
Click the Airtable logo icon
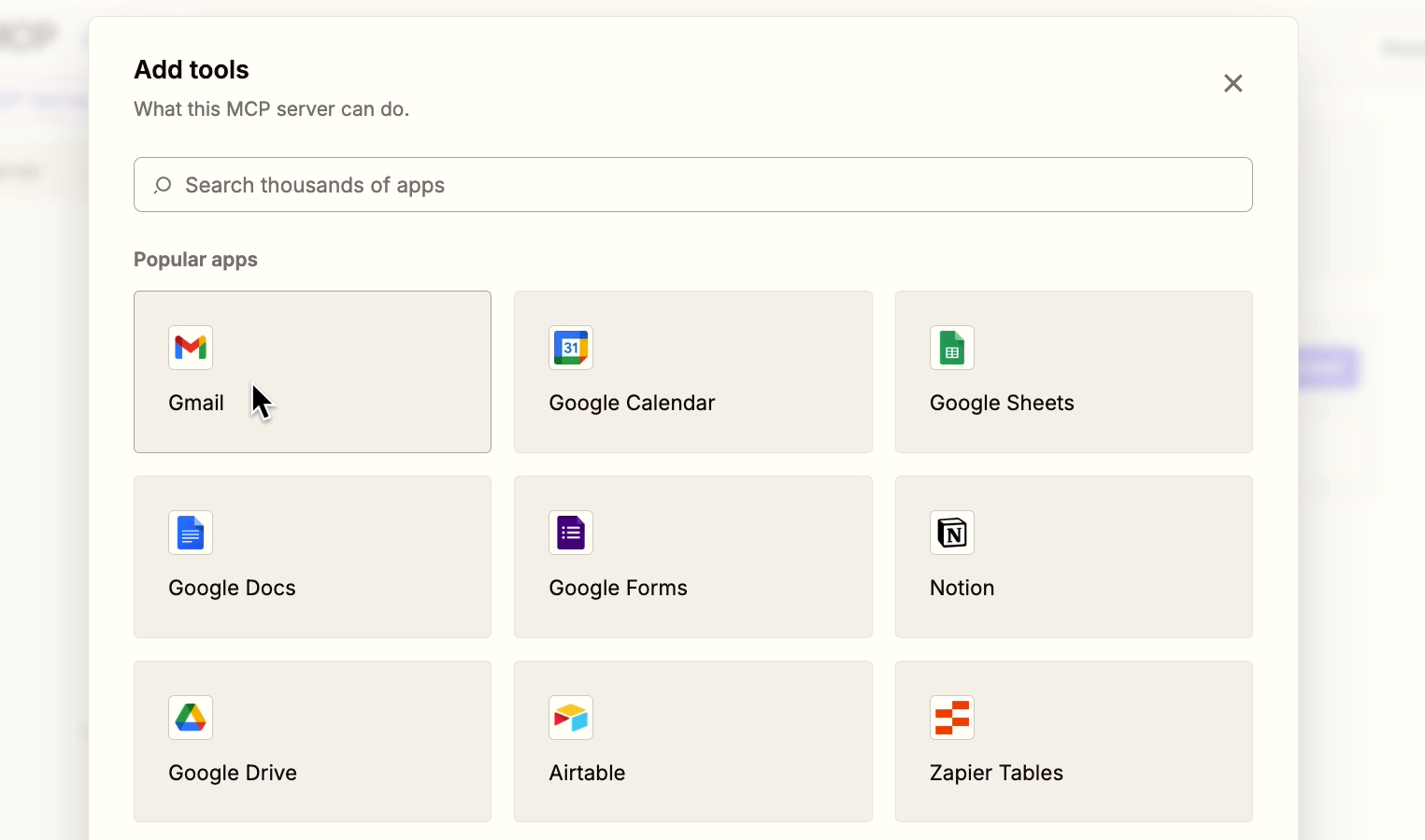(571, 718)
